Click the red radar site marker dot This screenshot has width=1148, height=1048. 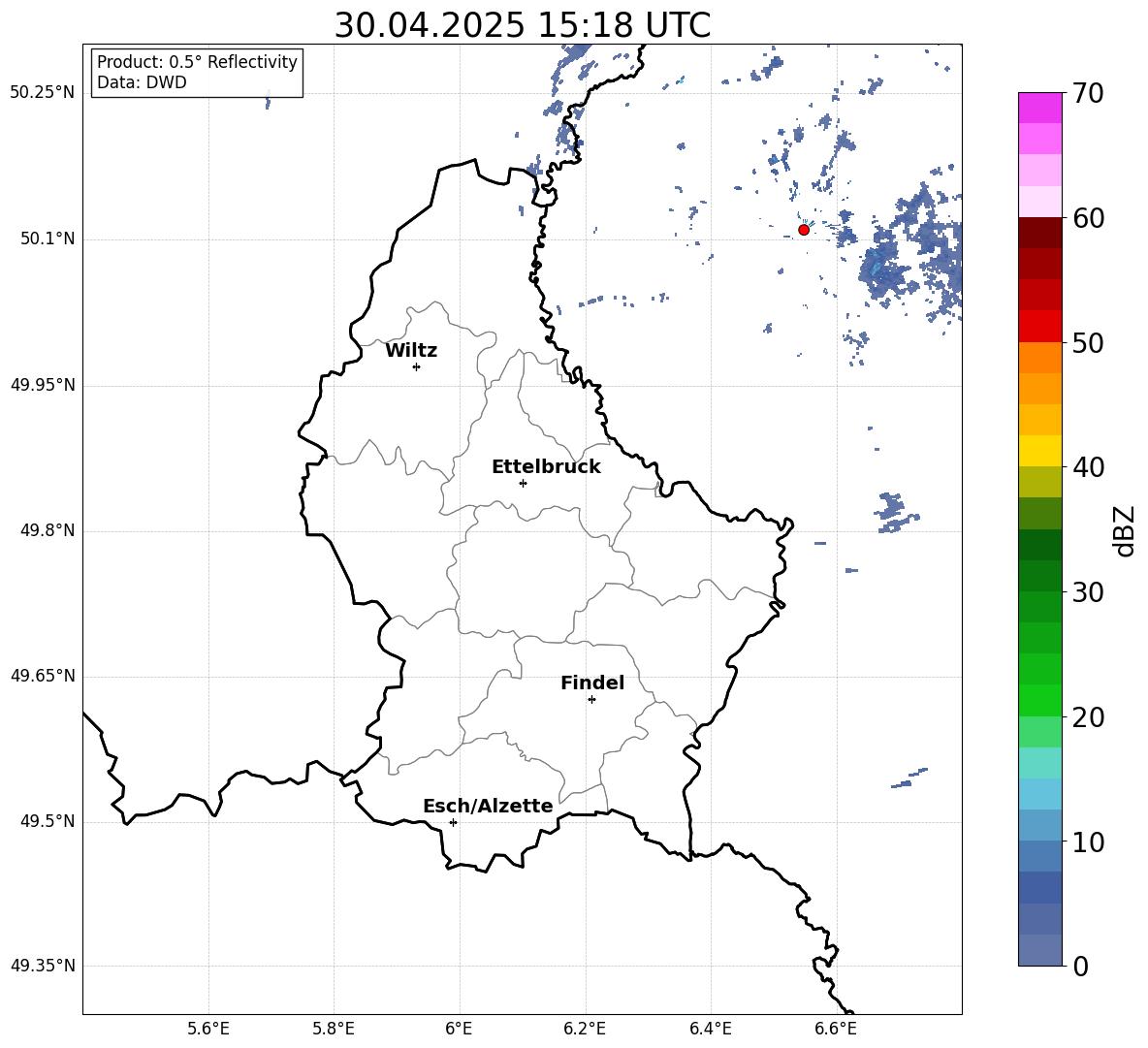coord(804,230)
